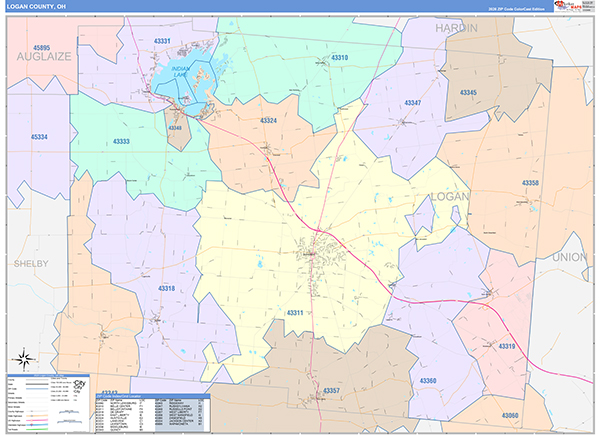The height and width of the screenshot is (435, 600).
Task: Select ZIP code label 43348
Action: [x=175, y=128]
